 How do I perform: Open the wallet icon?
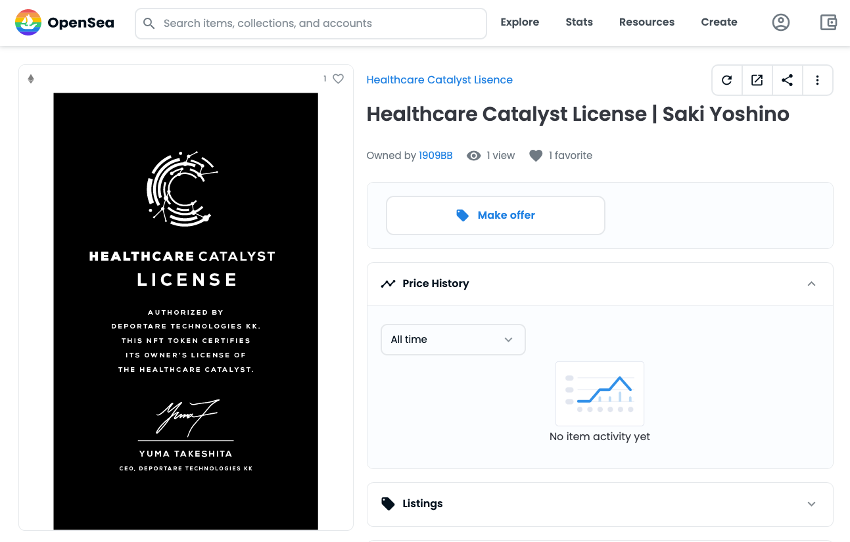pyautogui.click(x=828, y=22)
